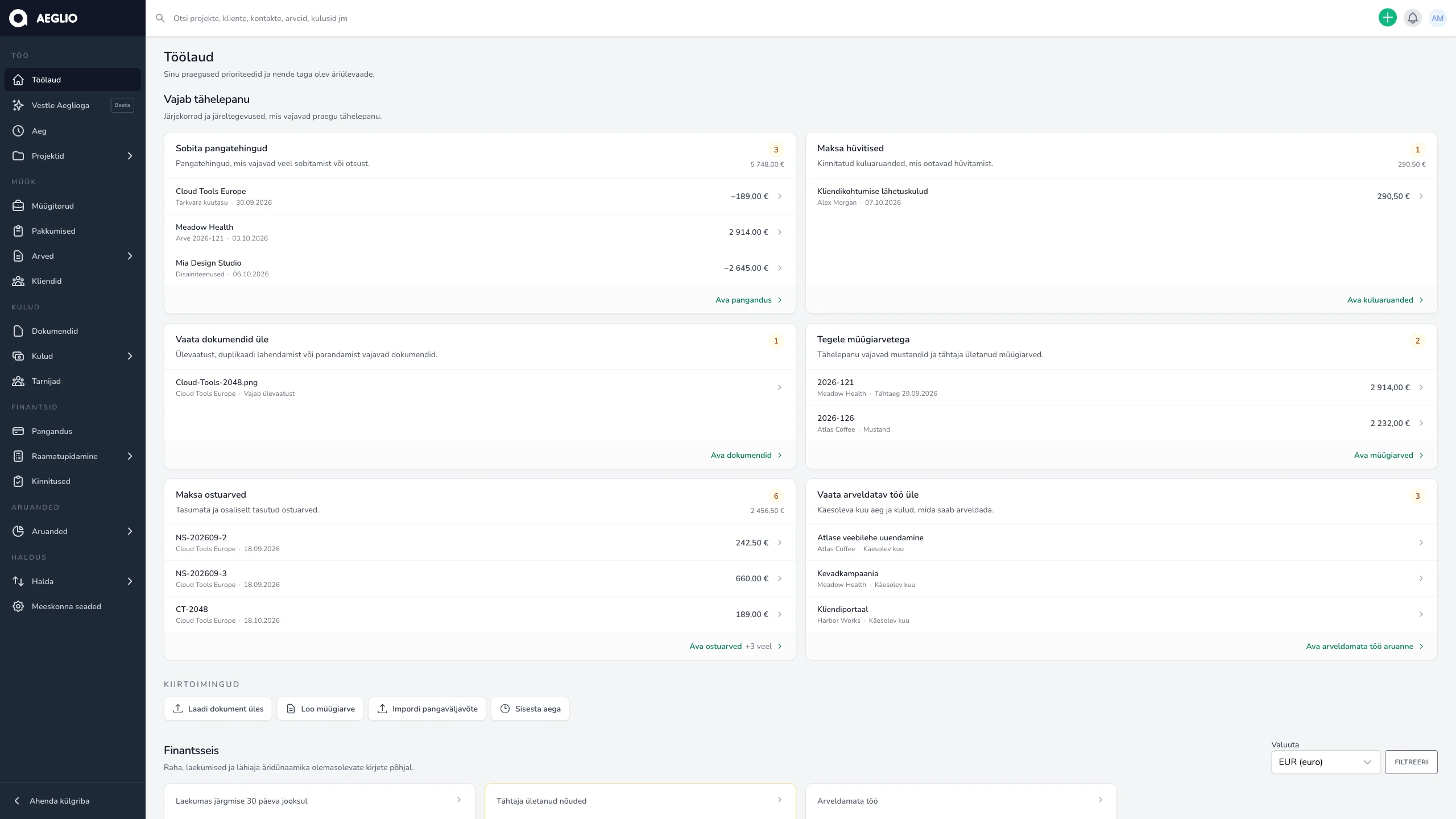The image size is (1456, 819).
Task: Expand the Arved submenu chevron
Action: tap(130, 256)
